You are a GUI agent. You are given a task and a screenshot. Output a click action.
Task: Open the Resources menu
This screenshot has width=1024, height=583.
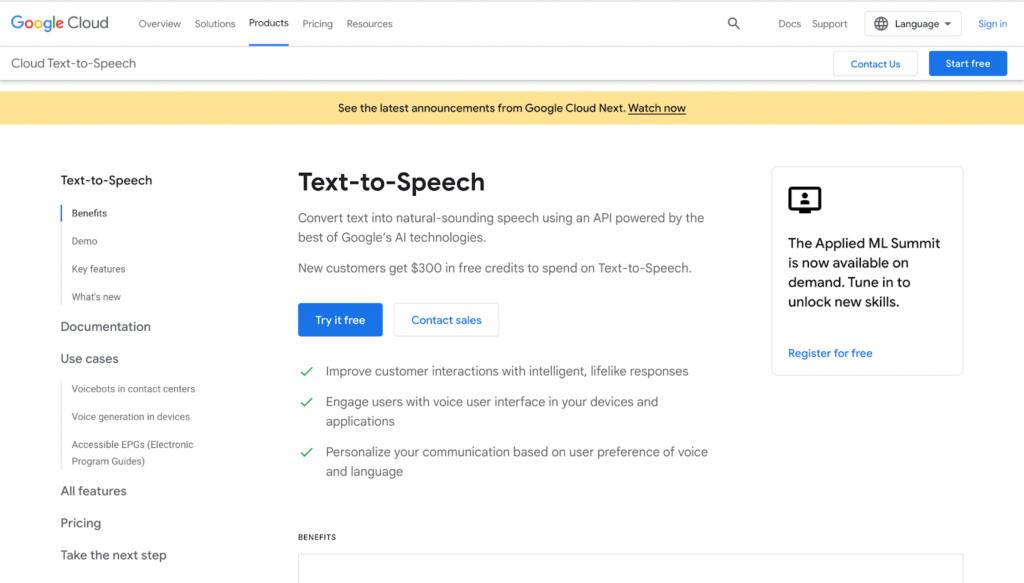(370, 24)
